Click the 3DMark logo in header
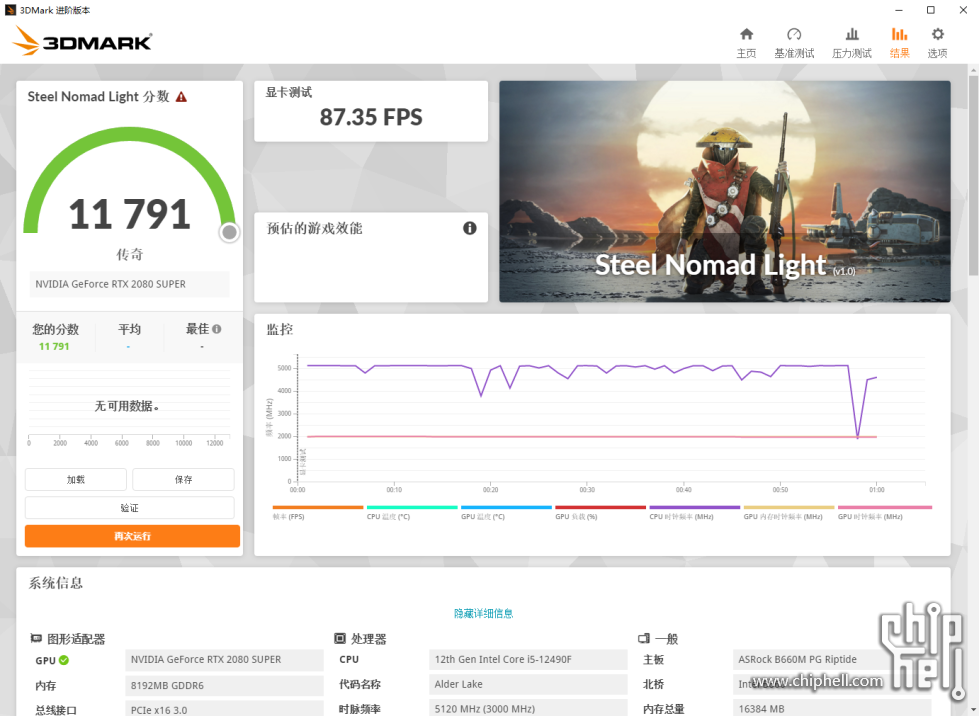 click(82, 41)
